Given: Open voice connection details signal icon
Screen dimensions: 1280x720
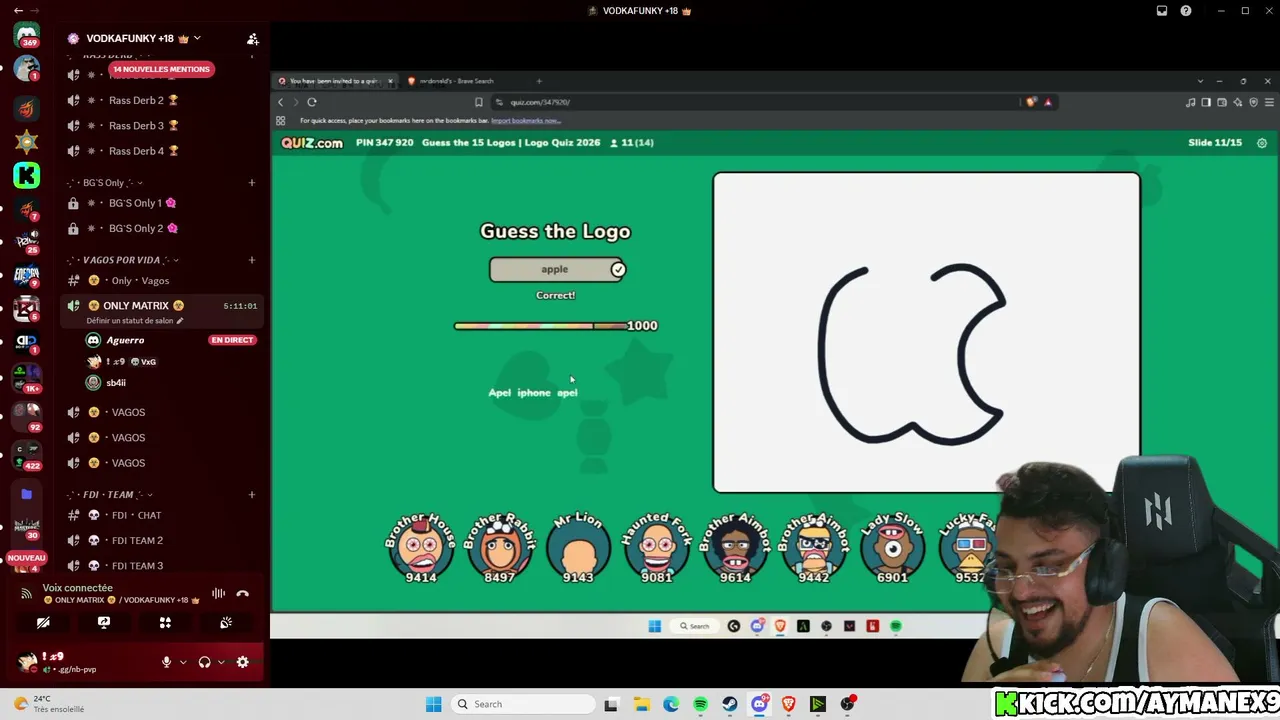Looking at the screenshot, I should click(x=27, y=594).
